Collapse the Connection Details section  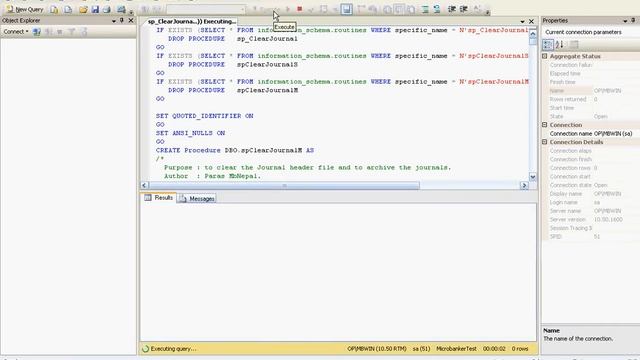point(544,142)
